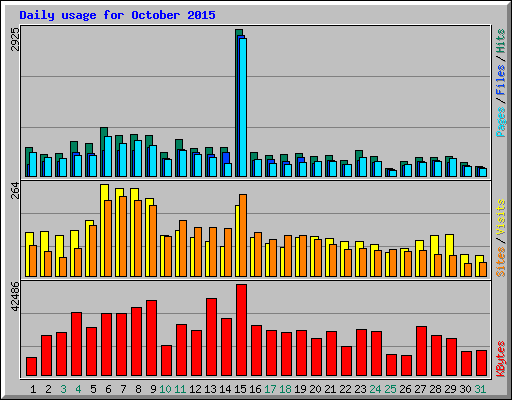This screenshot has width=512, height=400.
Task: Select the 'Hits' legend label
Action: (500, 41)
